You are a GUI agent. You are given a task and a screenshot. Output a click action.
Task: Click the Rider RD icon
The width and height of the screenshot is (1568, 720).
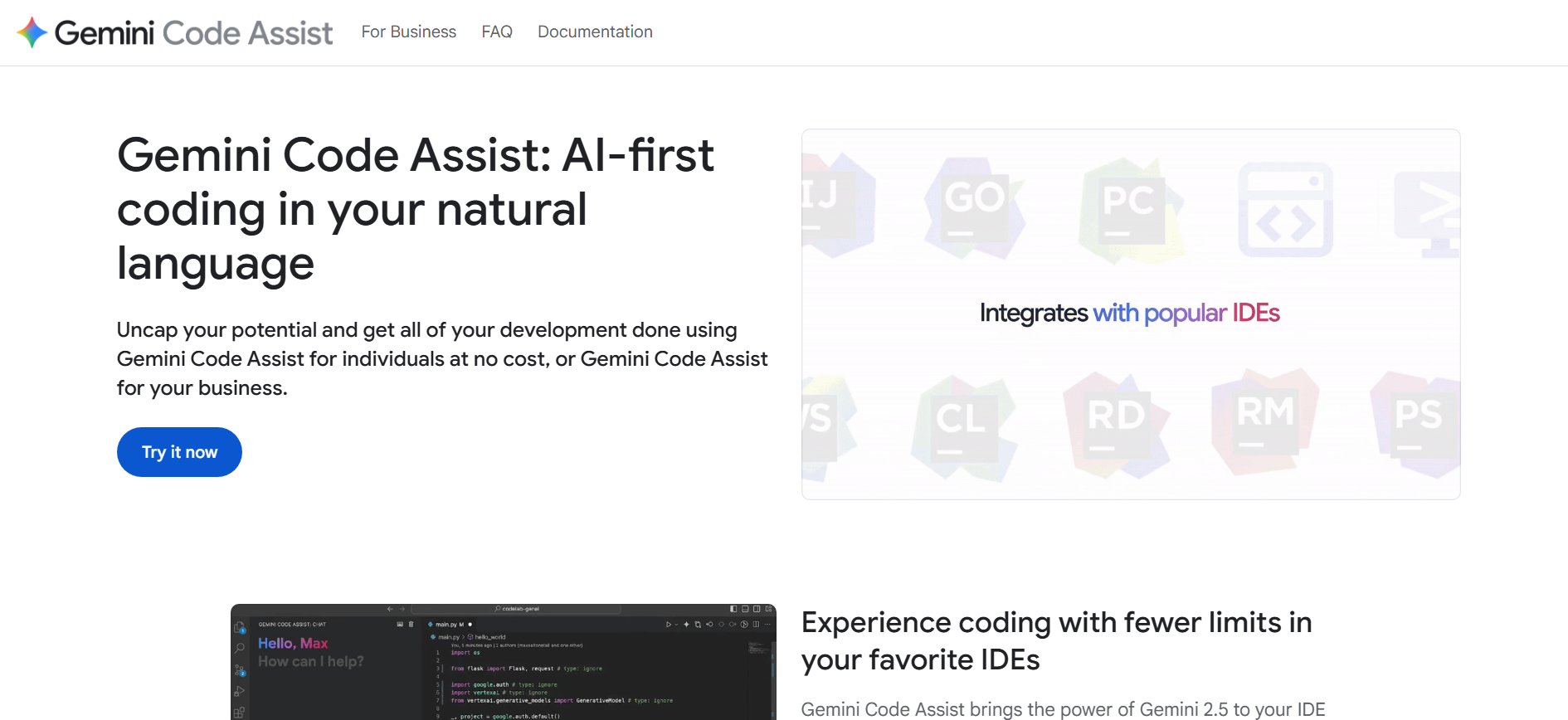click(x=1116, y=425)
